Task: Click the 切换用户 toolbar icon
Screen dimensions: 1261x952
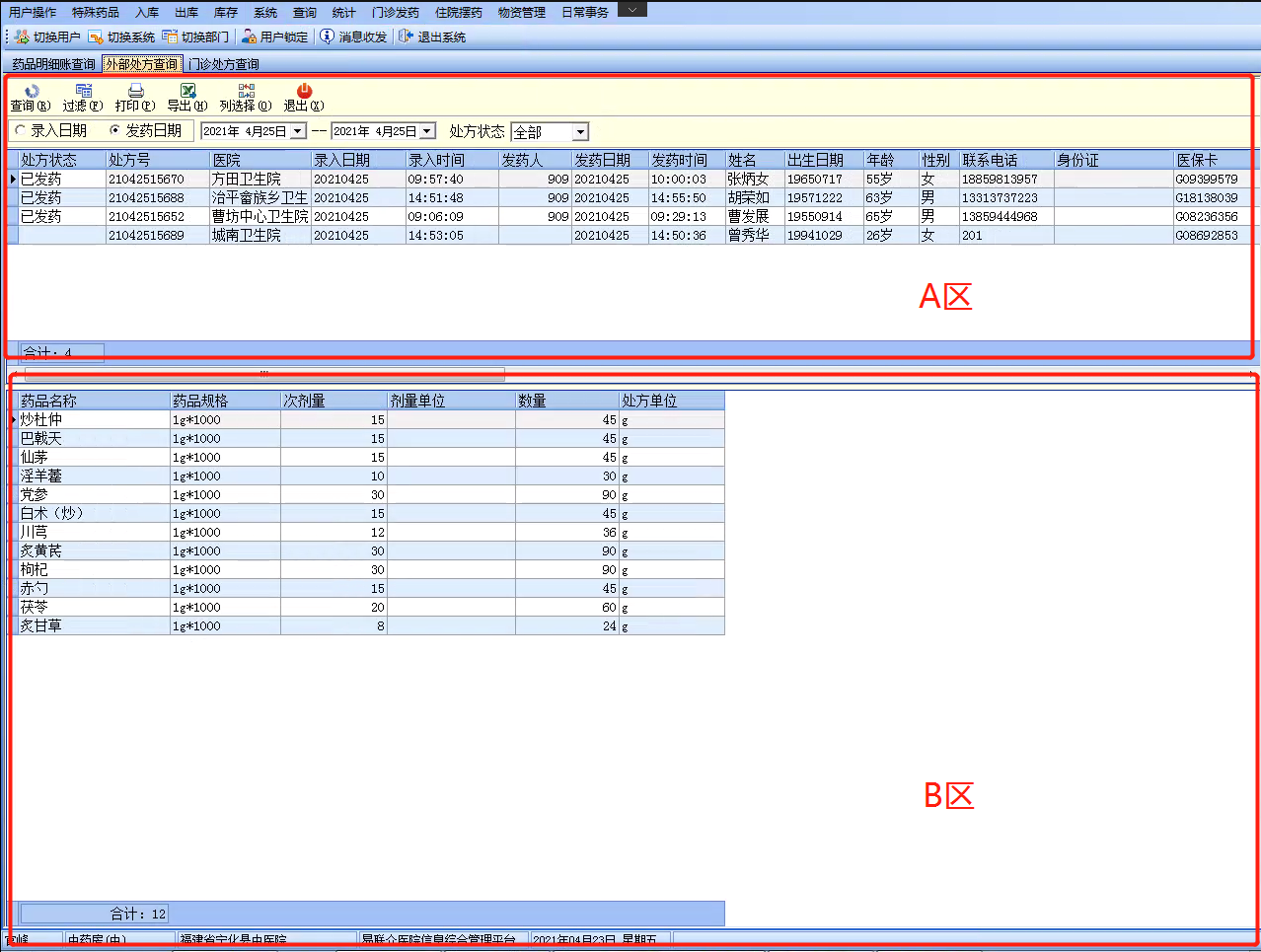Action: [23, 37]
